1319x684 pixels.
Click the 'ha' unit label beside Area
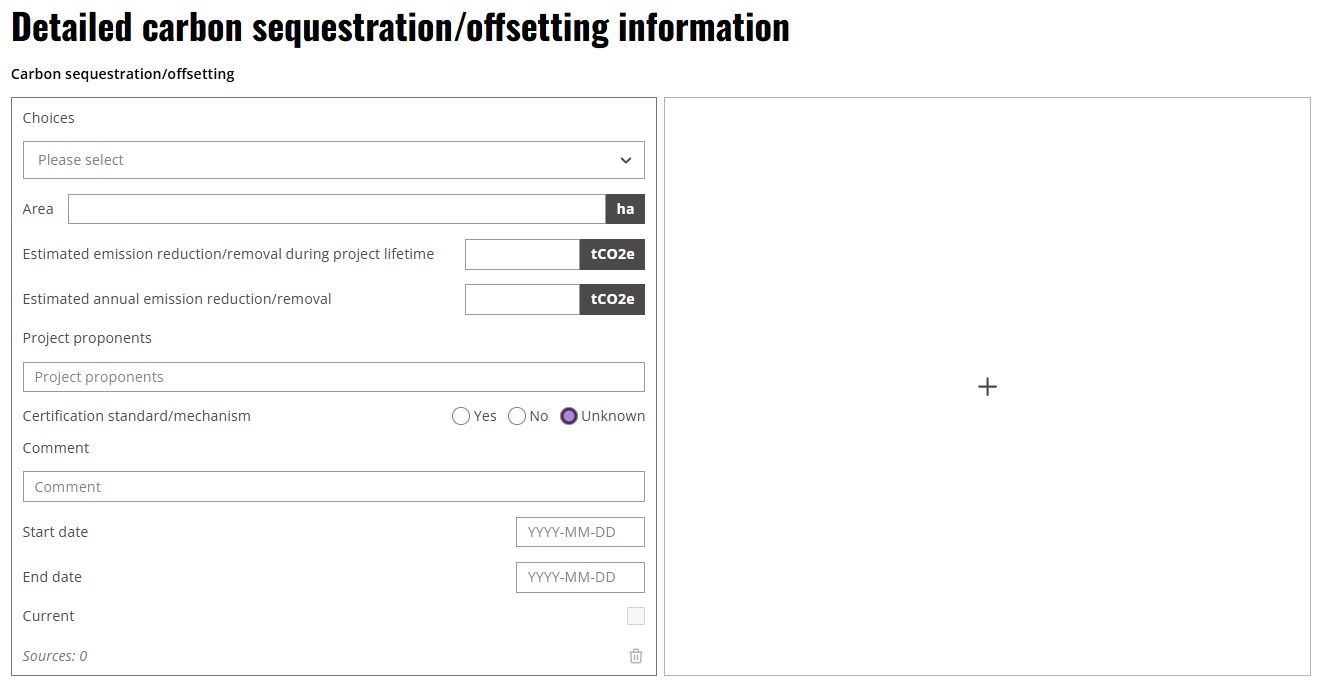pyautogui.click(x=625, y=209)
